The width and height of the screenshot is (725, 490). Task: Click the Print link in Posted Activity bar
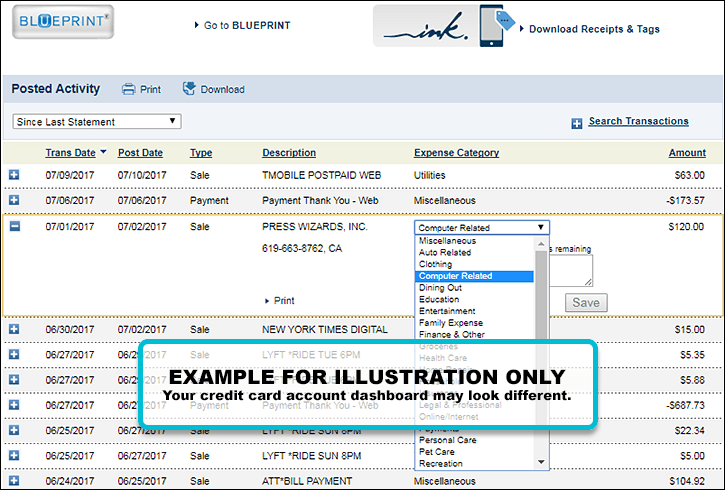150,90
